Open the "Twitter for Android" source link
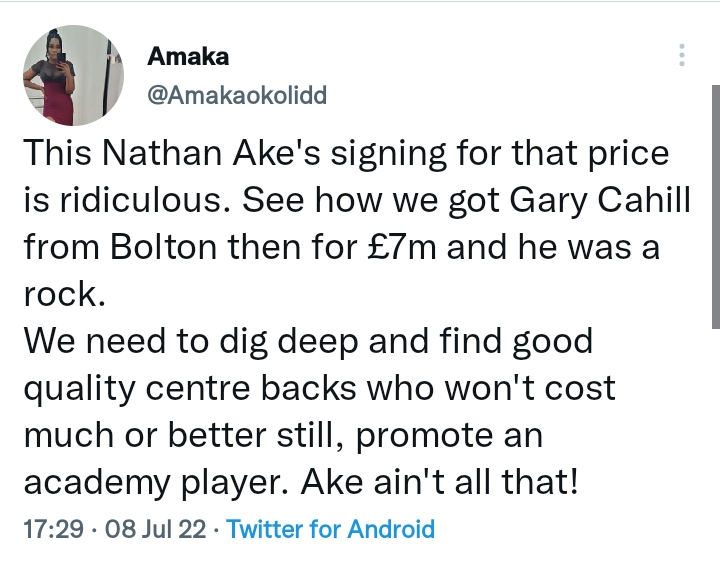Viewport: 720px width, 565px height. (331, 529)
